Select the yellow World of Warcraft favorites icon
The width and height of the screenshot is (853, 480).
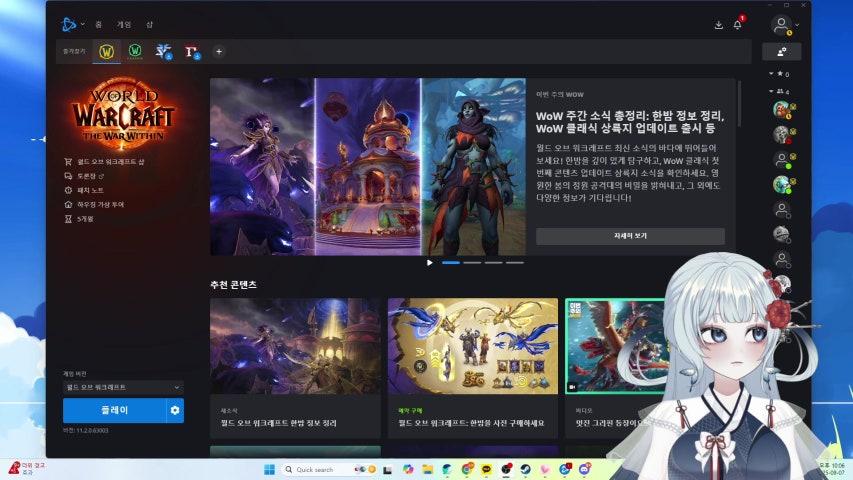107,52
